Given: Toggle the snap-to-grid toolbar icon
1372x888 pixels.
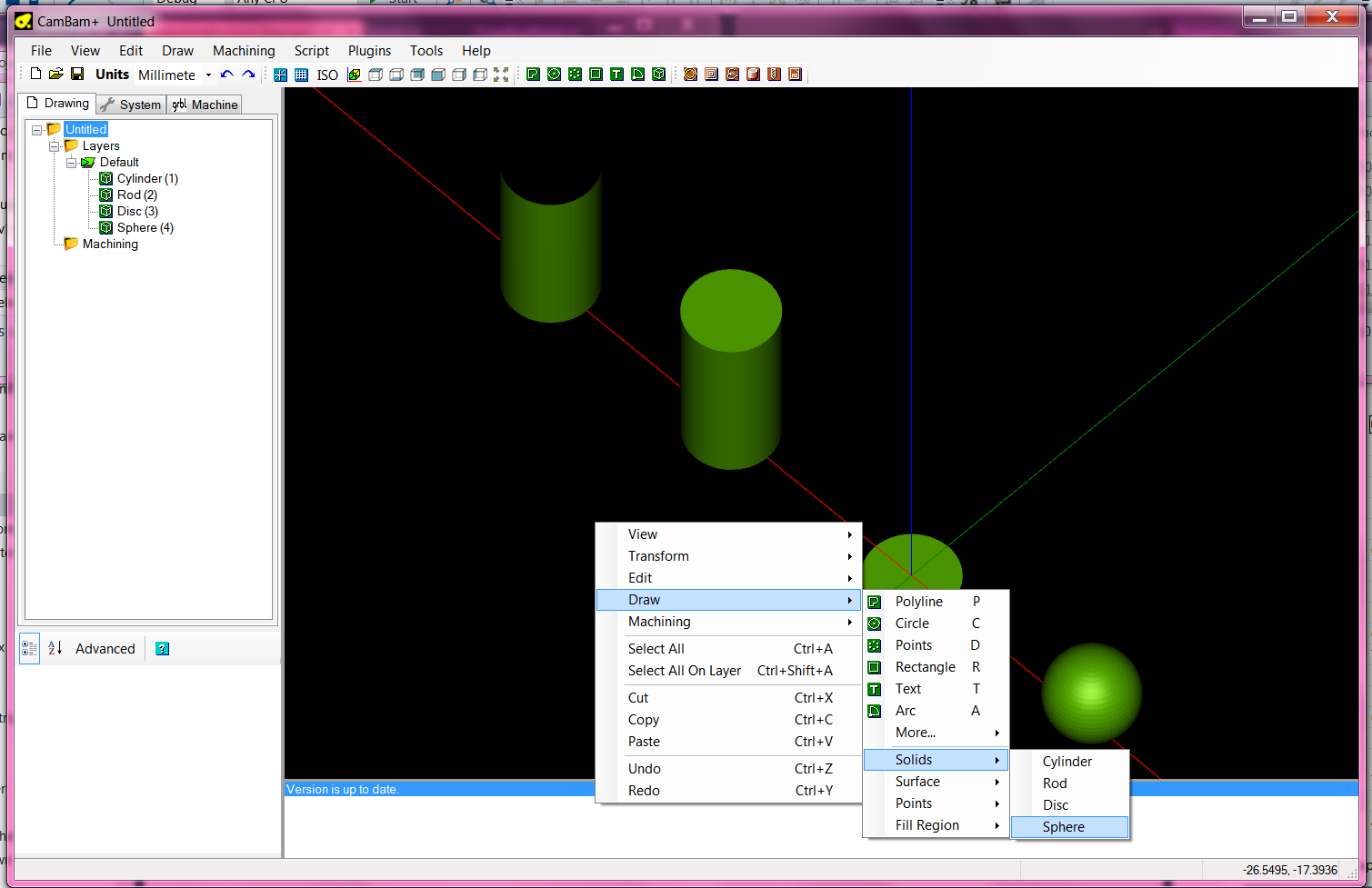Looking at the screenshot, I should 280,75.
